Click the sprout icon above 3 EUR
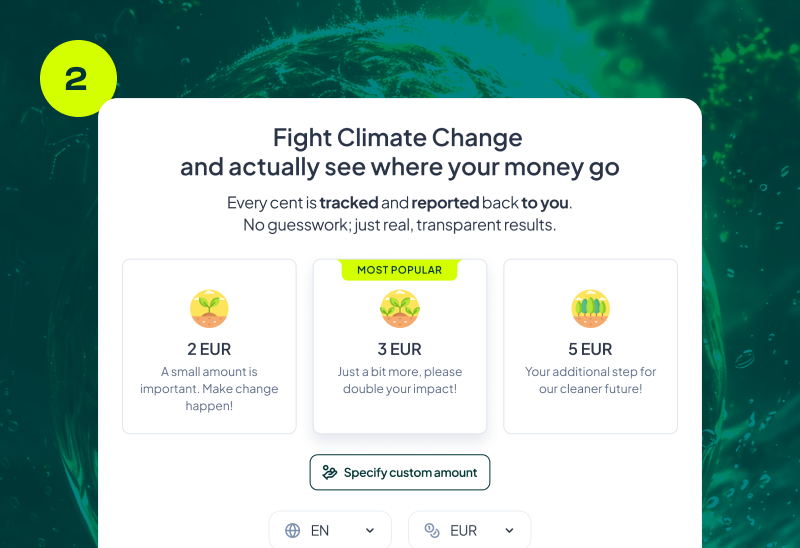The width and height of the screenshot is (800, 548). coord(400,309)
